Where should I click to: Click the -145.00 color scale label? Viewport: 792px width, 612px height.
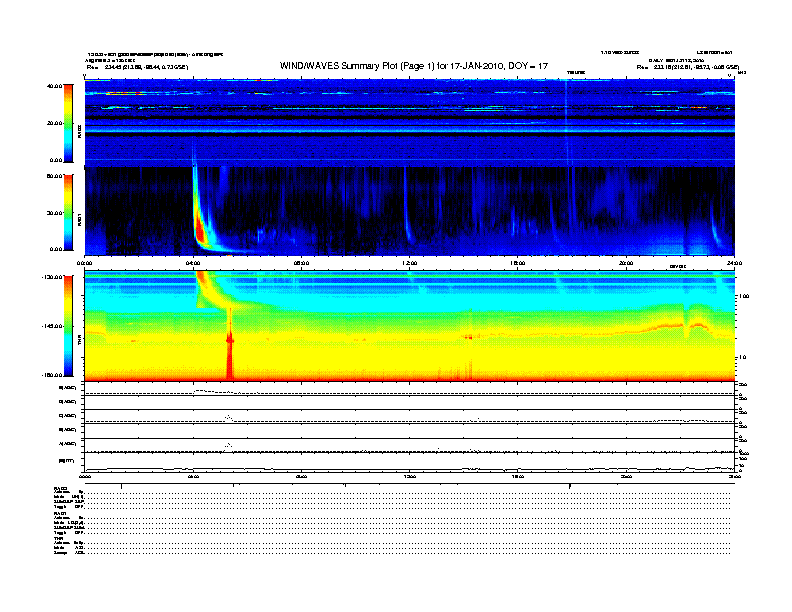coord(52,326)
